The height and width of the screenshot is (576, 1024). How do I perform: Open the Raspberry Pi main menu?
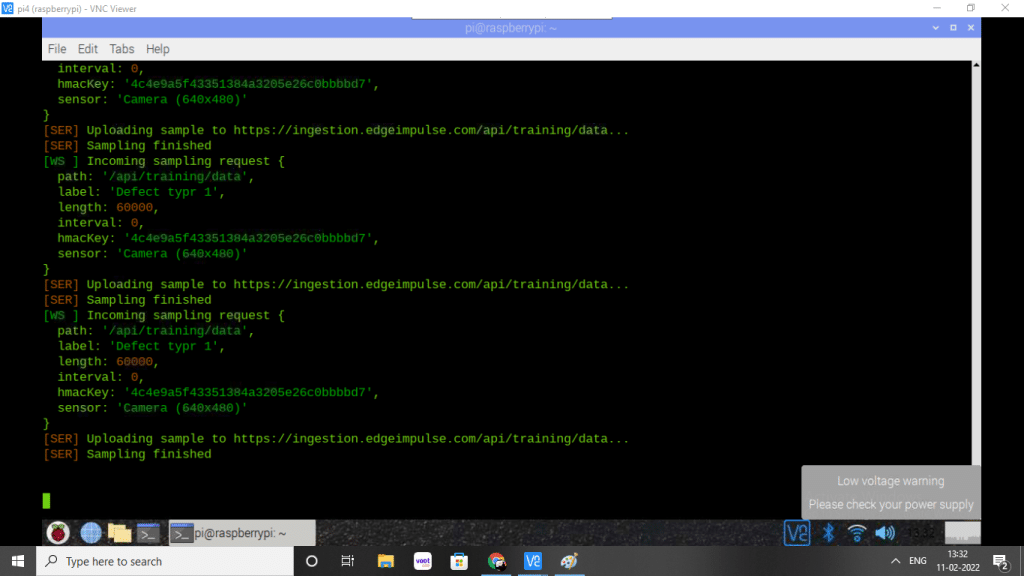[57, 533]
